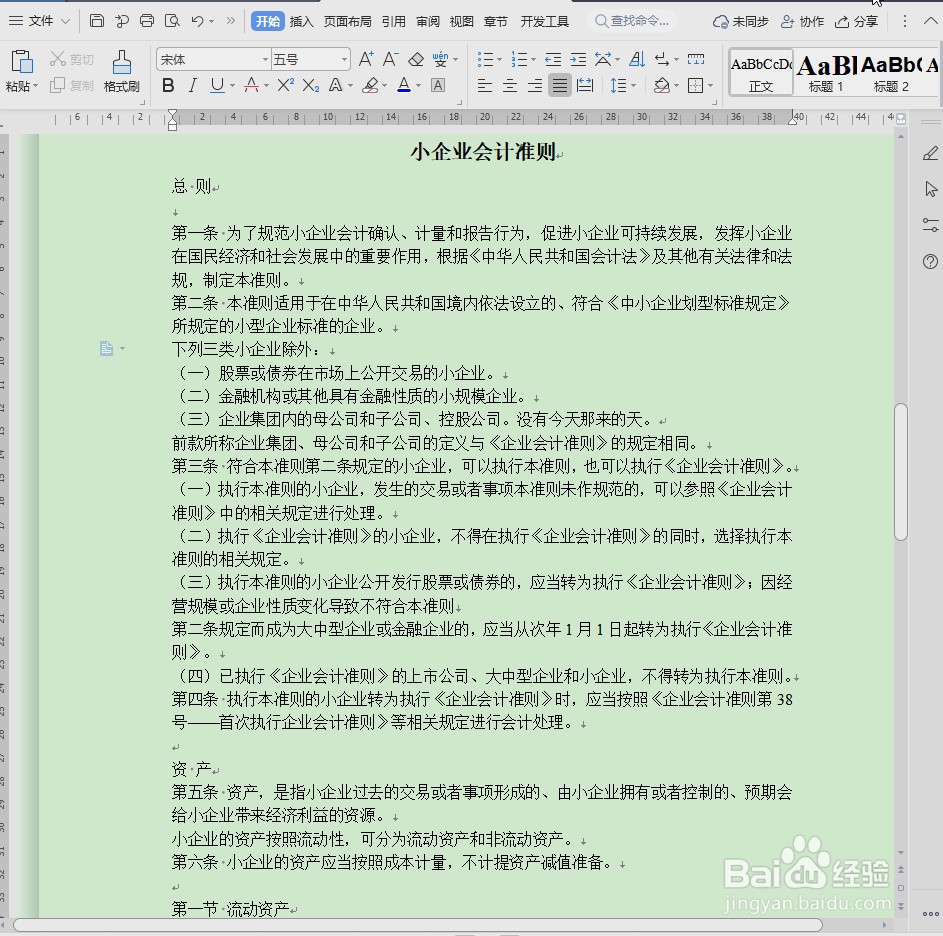
Task: Click the vertical scrollbar thumb
Action: coord(900,472)
